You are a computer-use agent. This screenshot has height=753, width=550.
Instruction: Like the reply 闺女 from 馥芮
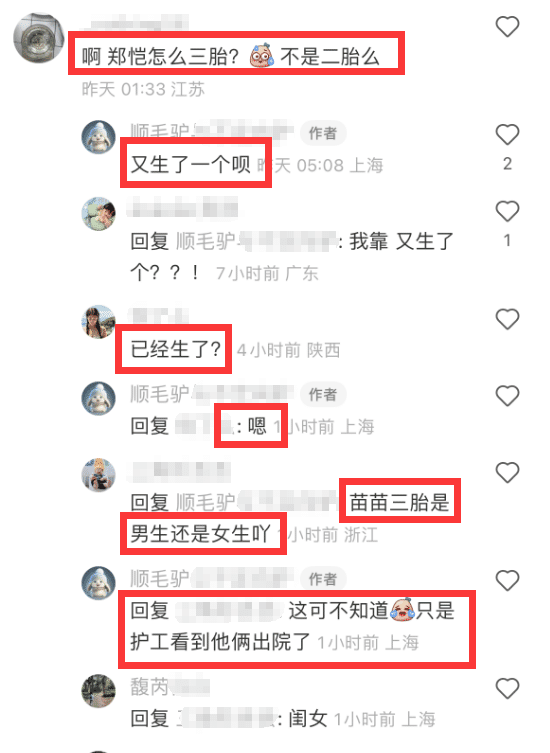[x=507, y=688]
